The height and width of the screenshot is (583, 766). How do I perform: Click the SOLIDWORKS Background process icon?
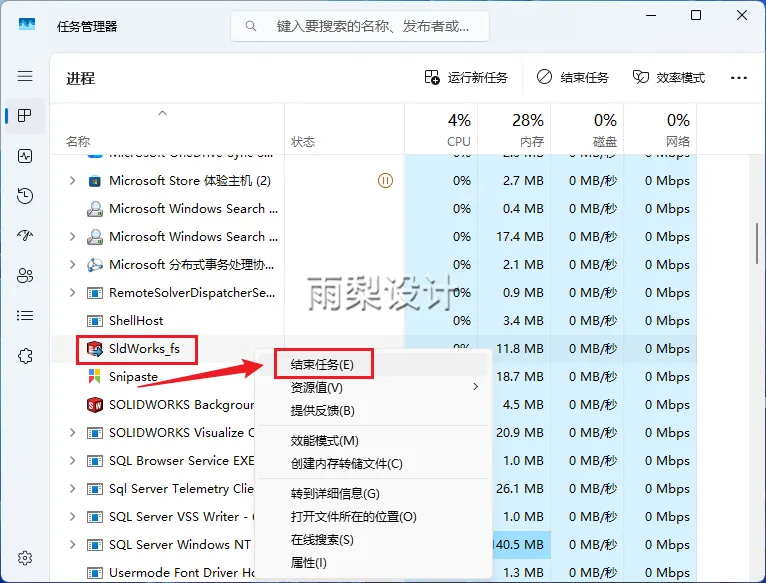click(x=94, y=405)
